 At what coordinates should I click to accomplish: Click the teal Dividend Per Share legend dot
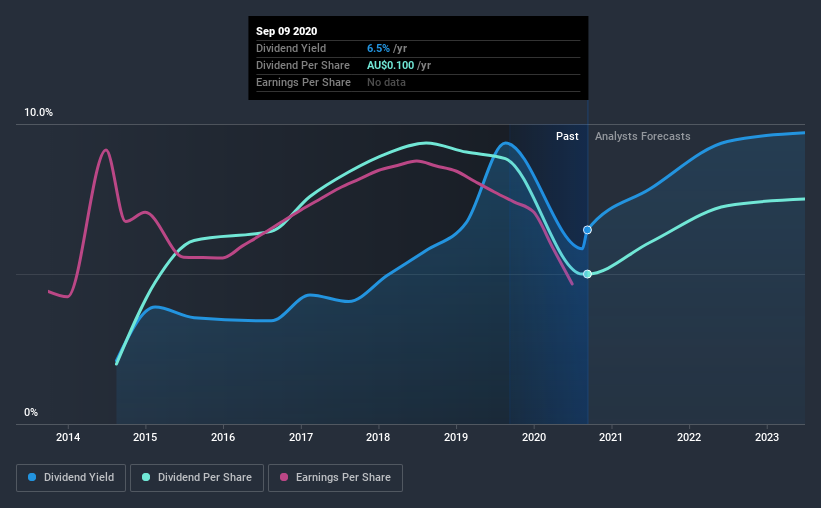tap(146, 477)
